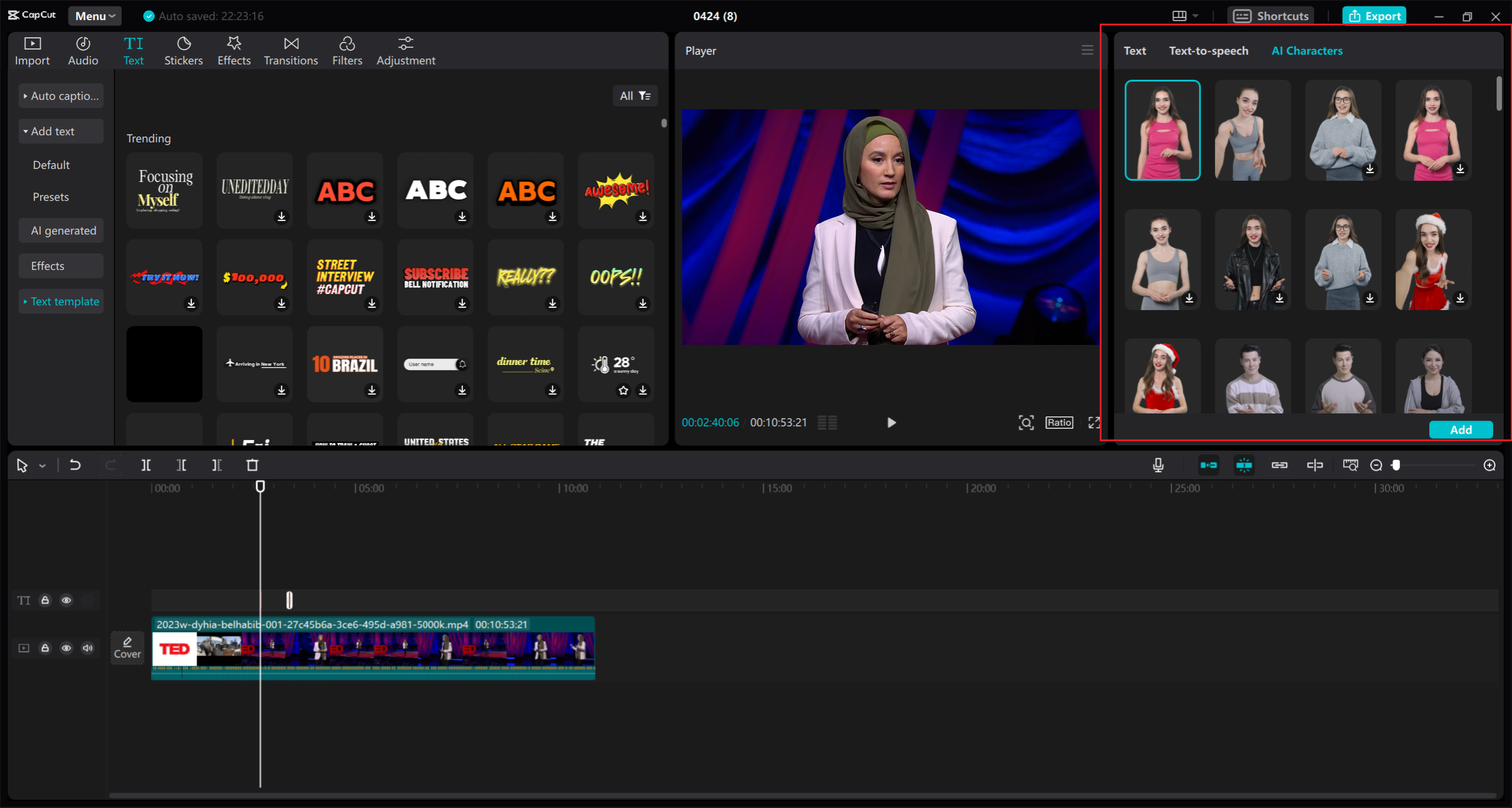This screenshot has height=808, width=1512.
Task: Click the preview zoom focus icon
Action: [x=1026, y=422]
